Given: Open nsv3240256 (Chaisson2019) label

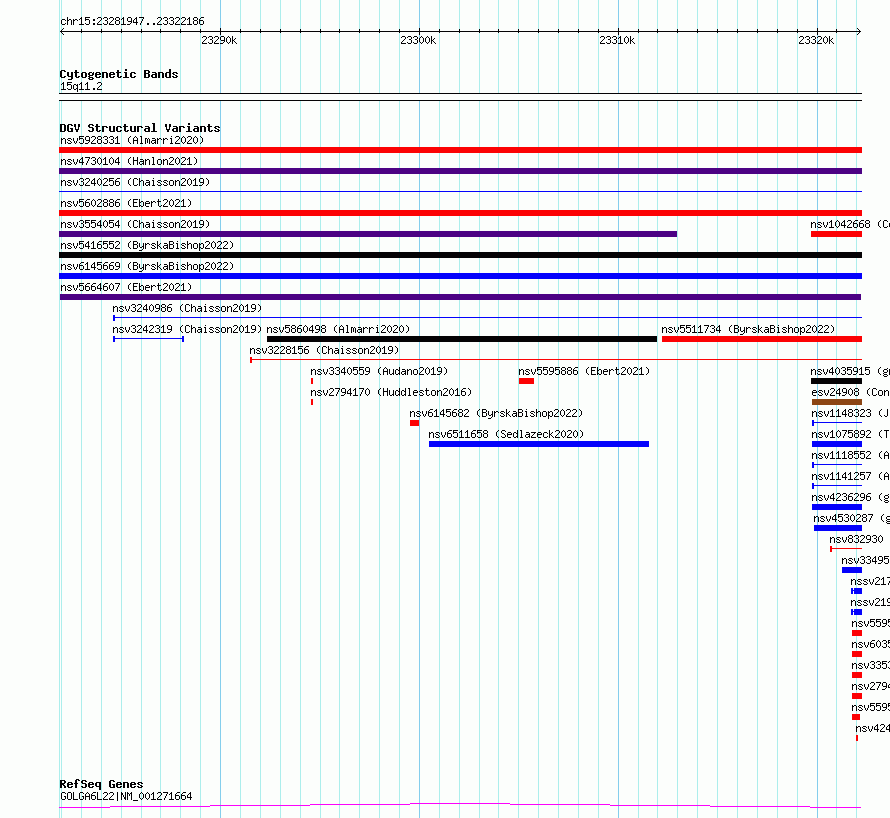Looking at the screenshot, I should pyautogui.click(x=135, y=182).
